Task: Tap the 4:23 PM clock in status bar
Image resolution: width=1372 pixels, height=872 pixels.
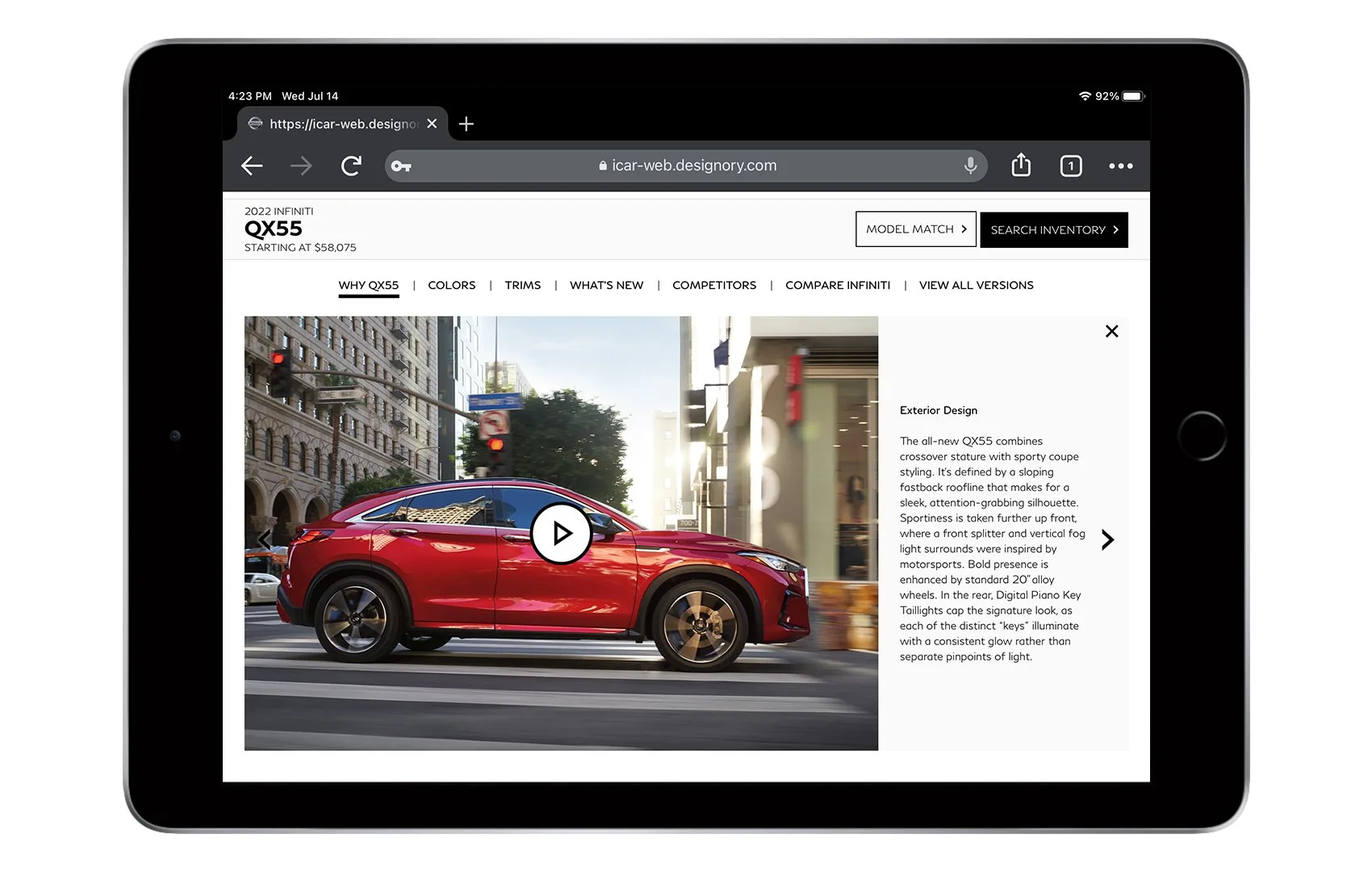Action: [x=249, y=96]
